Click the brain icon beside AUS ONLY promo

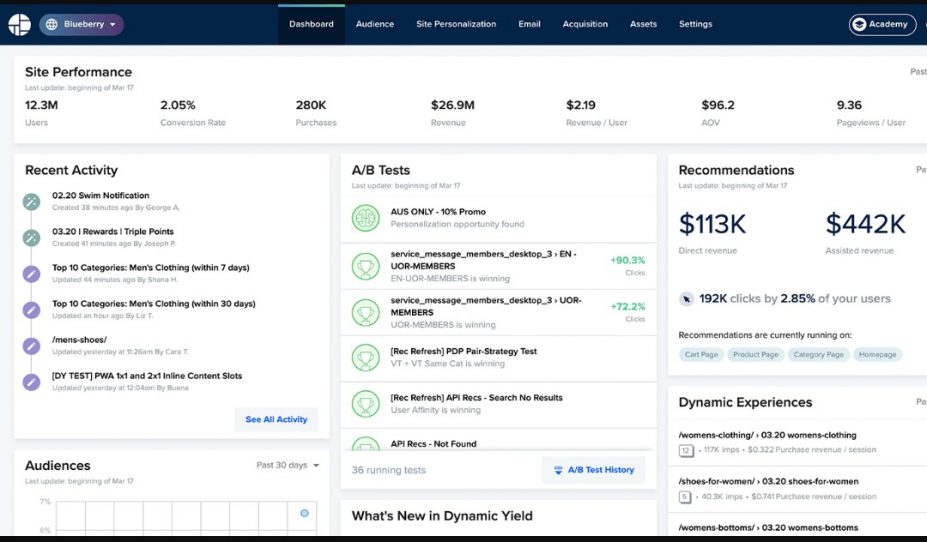364,218
